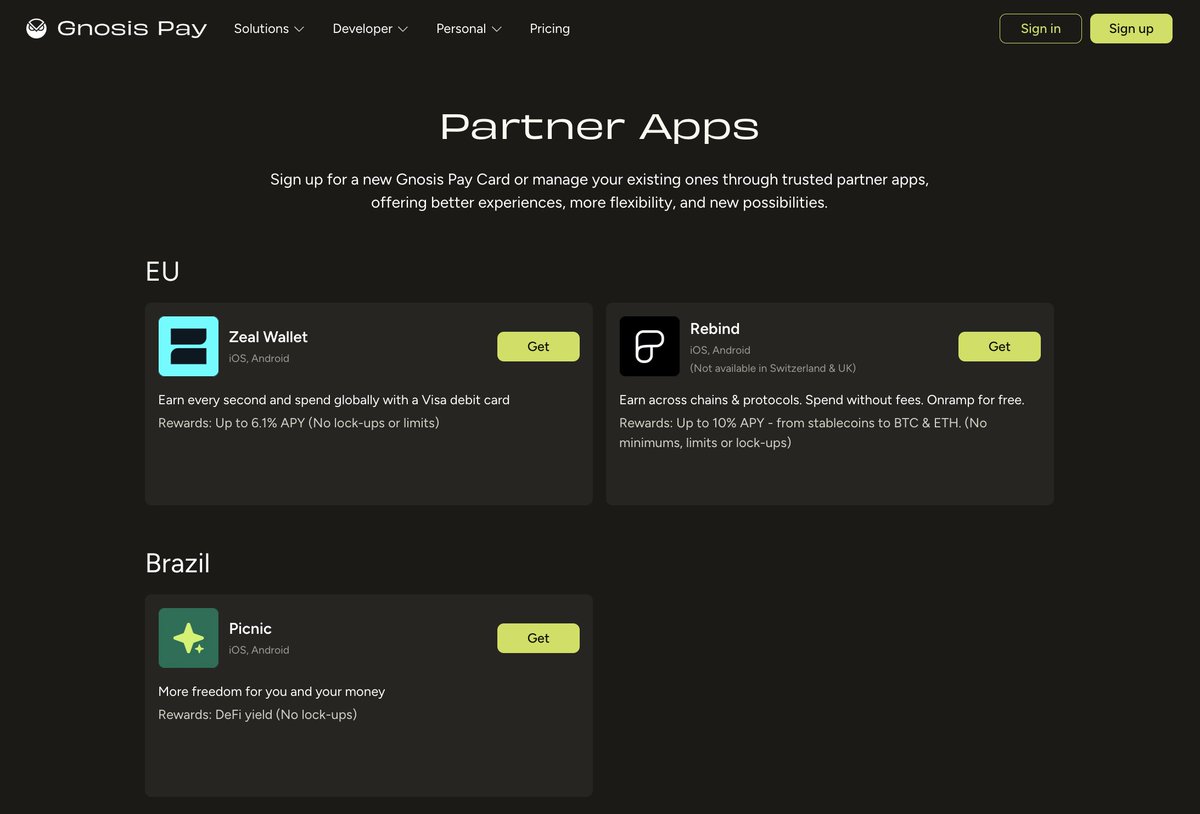This screenshot has height=814, width=1200.
Task: Expand the Solutions menu
Action: tap(269, 29)
